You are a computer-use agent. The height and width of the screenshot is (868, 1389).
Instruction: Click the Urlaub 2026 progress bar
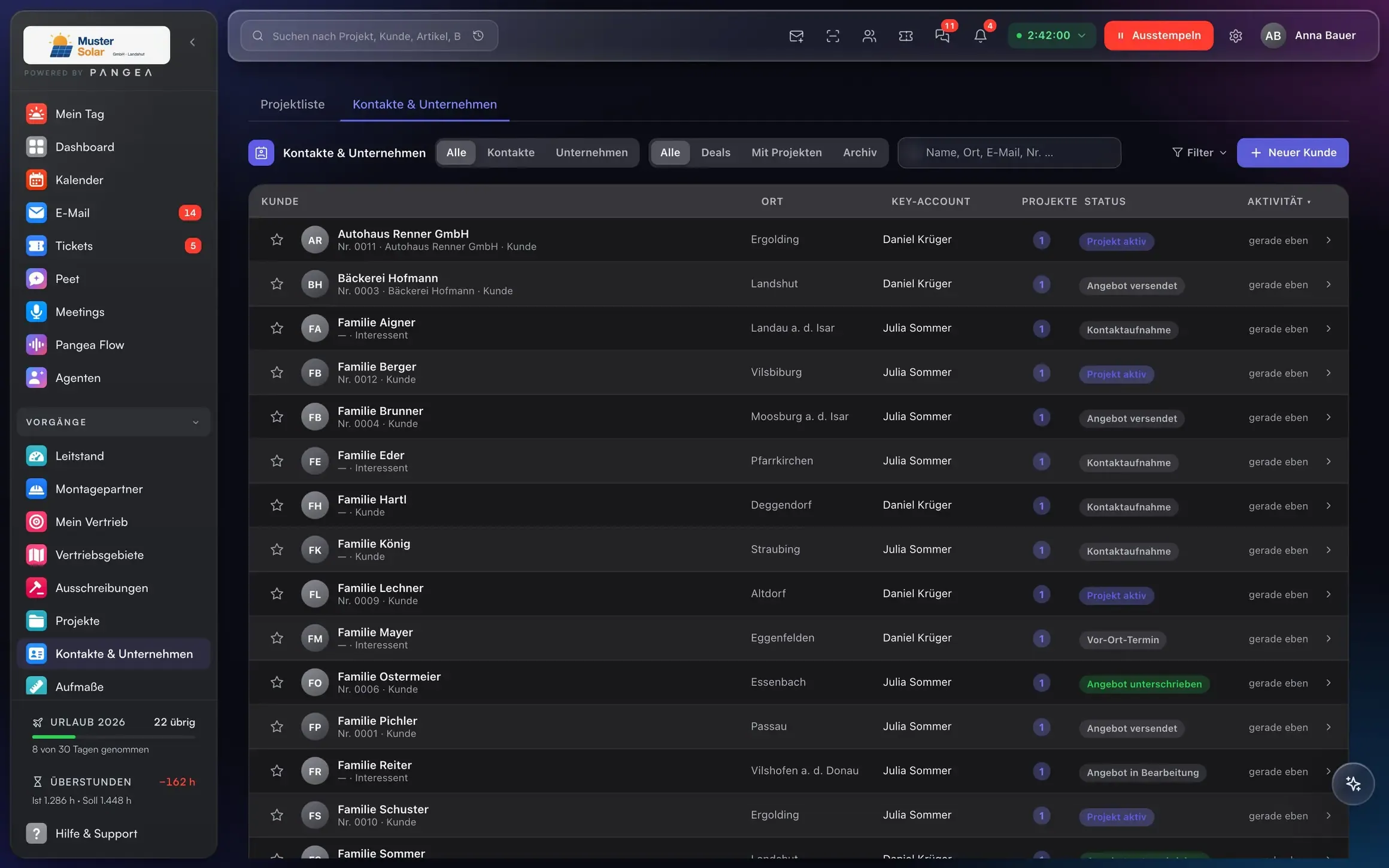pyautogui.click(x=114, y=736)
